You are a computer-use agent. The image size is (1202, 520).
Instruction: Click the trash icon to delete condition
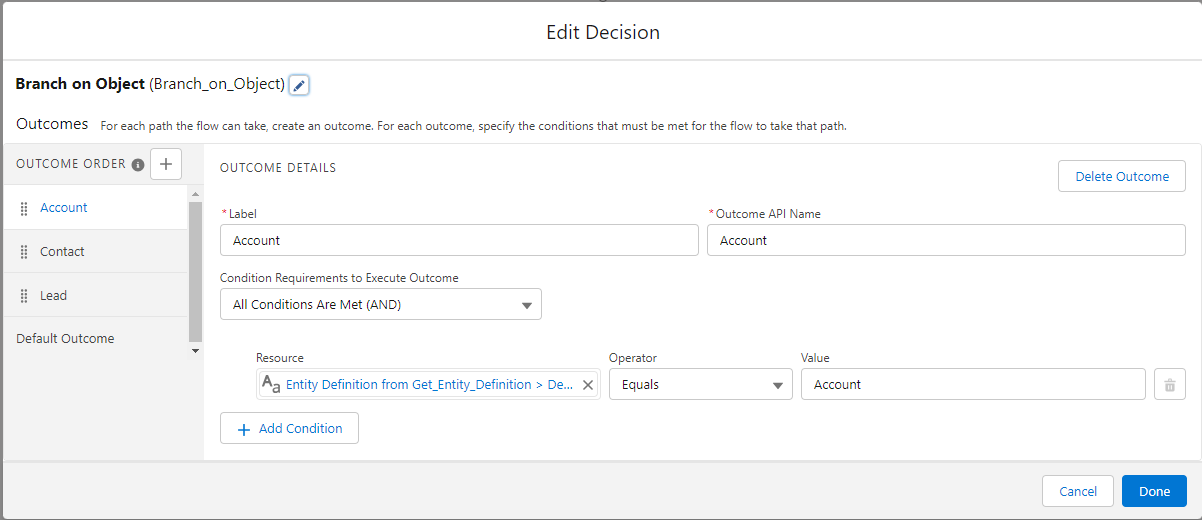coord(1169,385)
